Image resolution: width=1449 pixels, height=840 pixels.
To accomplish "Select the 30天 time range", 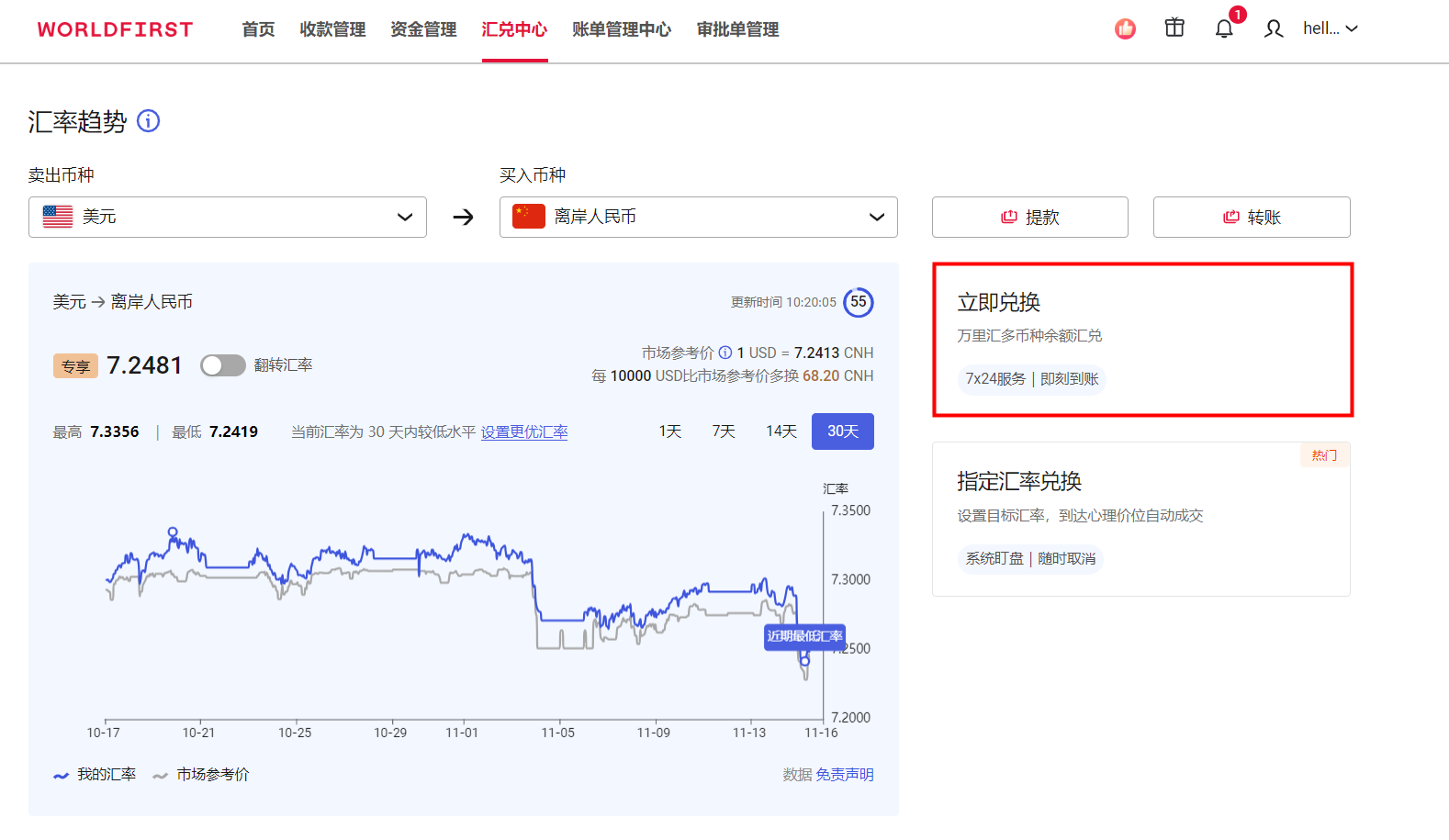I will [842, 431].
